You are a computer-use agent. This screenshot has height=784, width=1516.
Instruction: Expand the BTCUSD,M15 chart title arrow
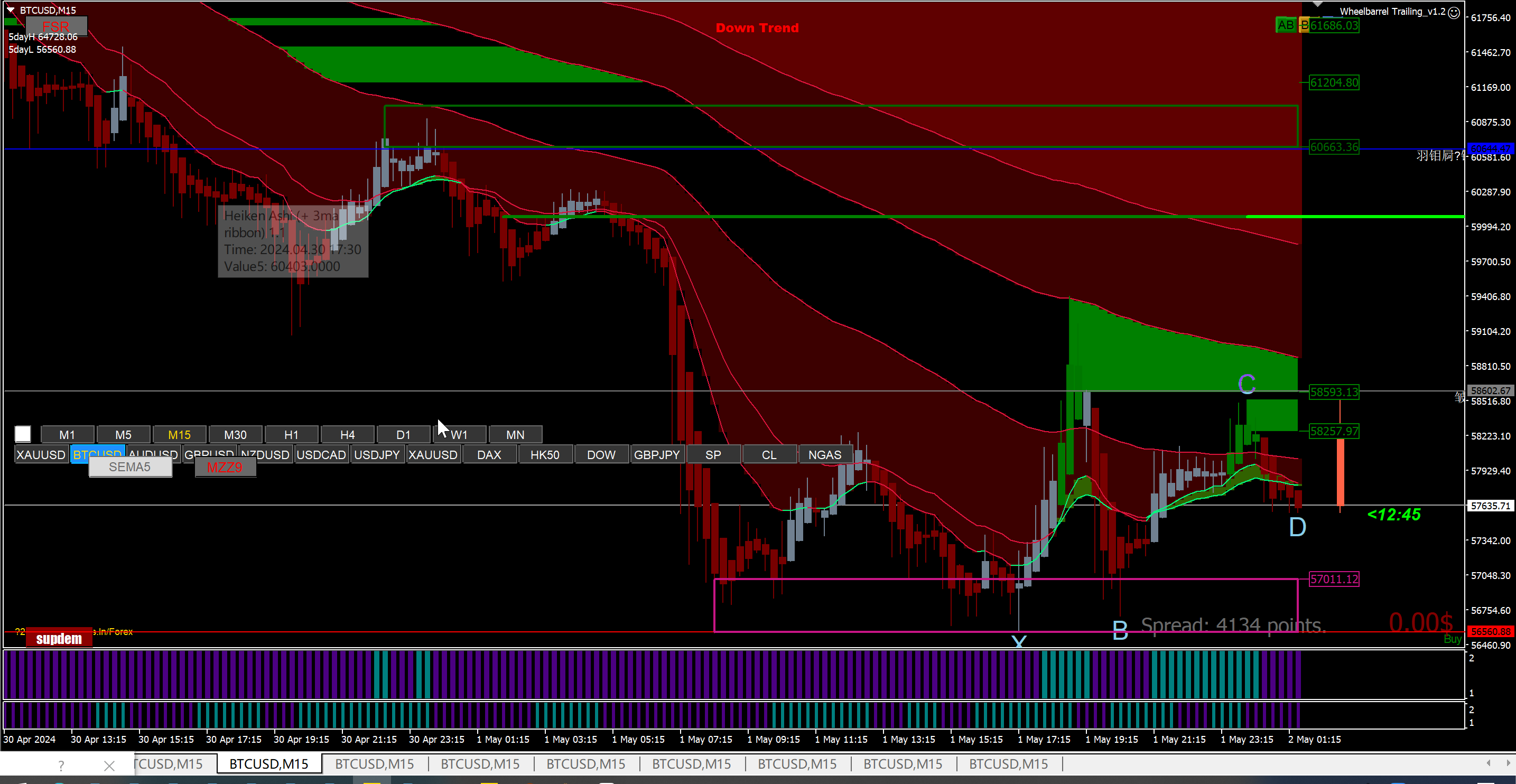(10, 10)
